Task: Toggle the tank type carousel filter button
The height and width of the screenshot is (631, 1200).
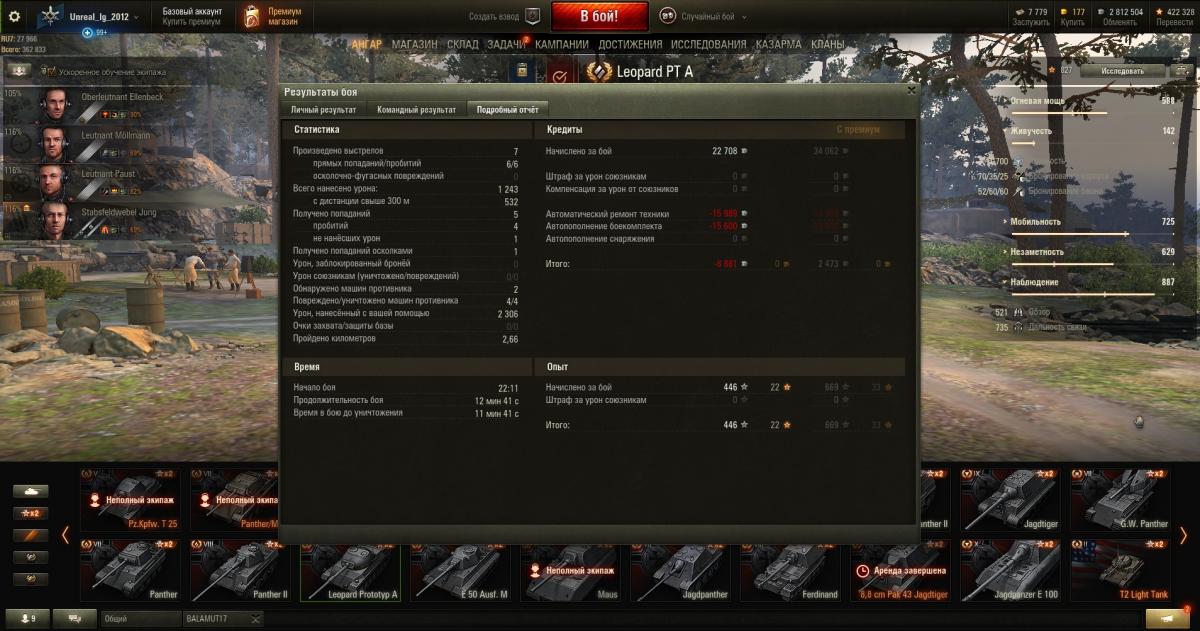Action: [x=31, y=491]
